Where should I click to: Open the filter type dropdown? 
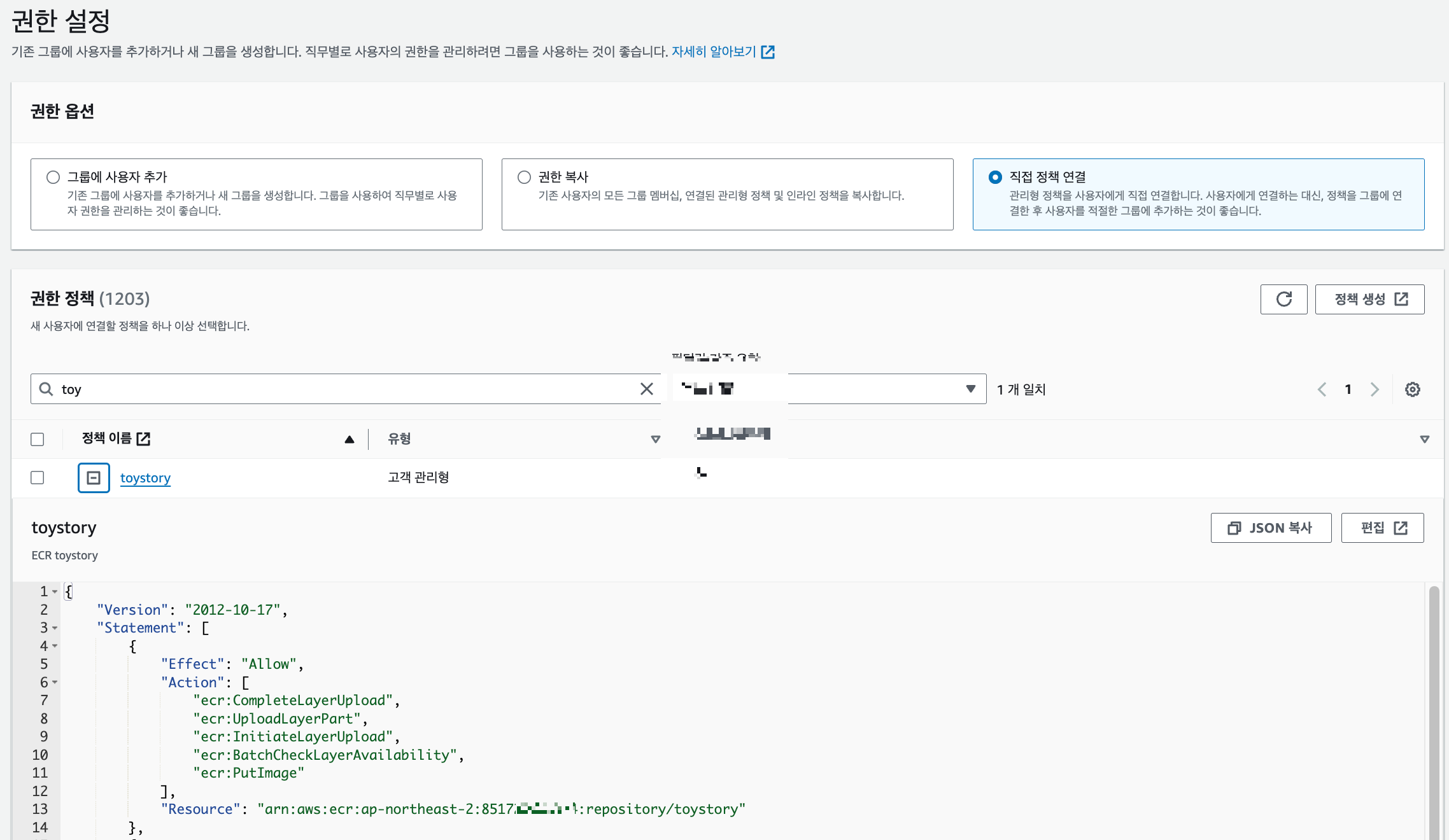tap(970, 389)
